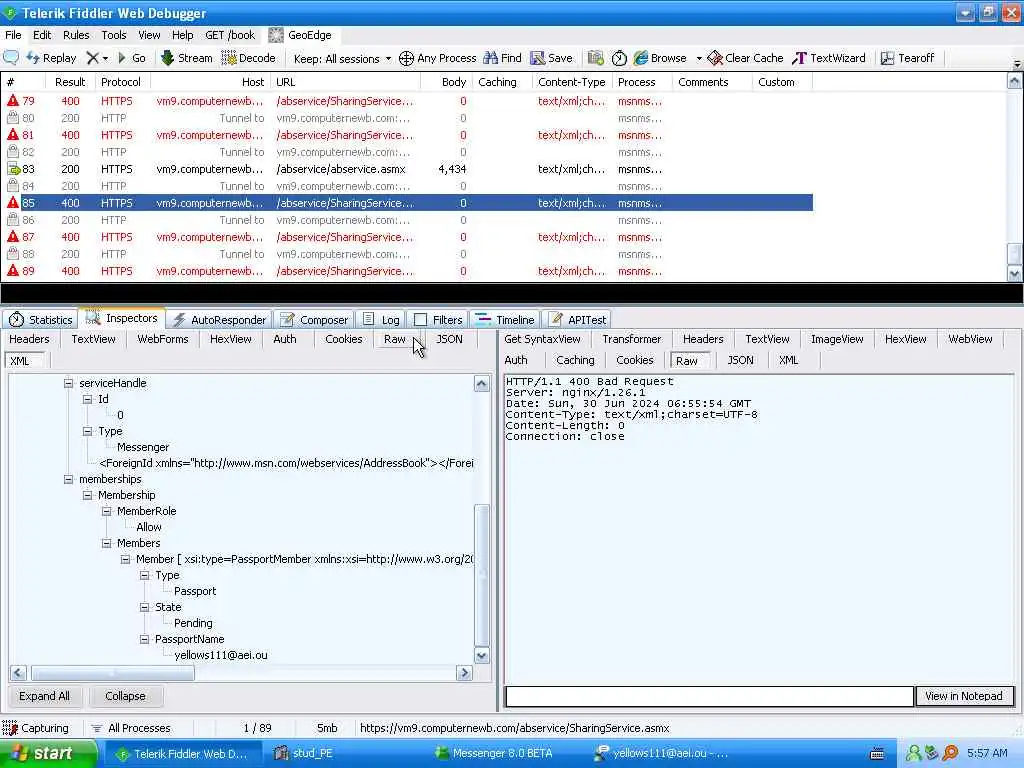Replay the selected session
Screen dimensions: 1024x768
(52, 58)
